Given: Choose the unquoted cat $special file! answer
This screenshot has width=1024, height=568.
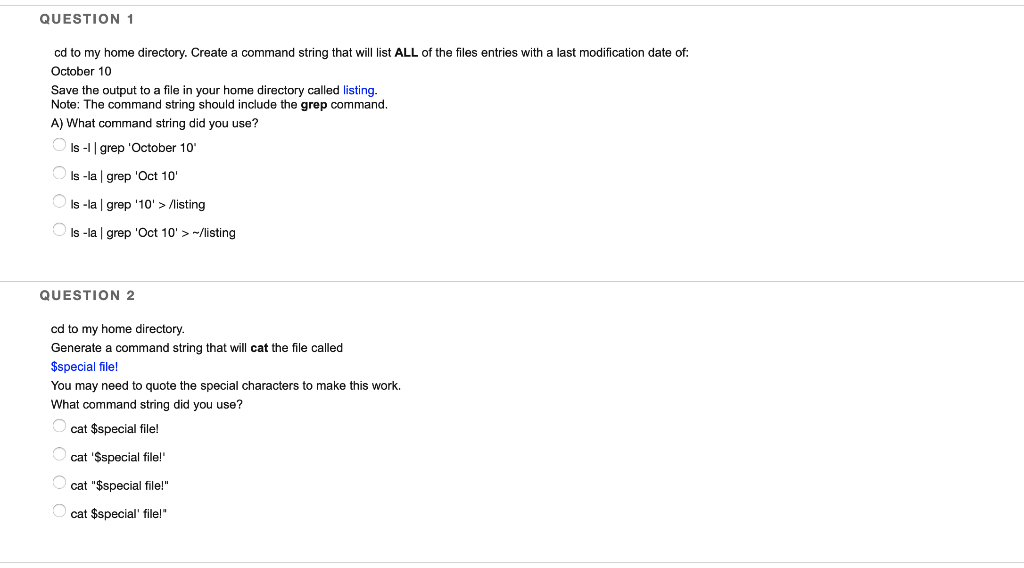Looking at the screenshot, I should (59, 426).
